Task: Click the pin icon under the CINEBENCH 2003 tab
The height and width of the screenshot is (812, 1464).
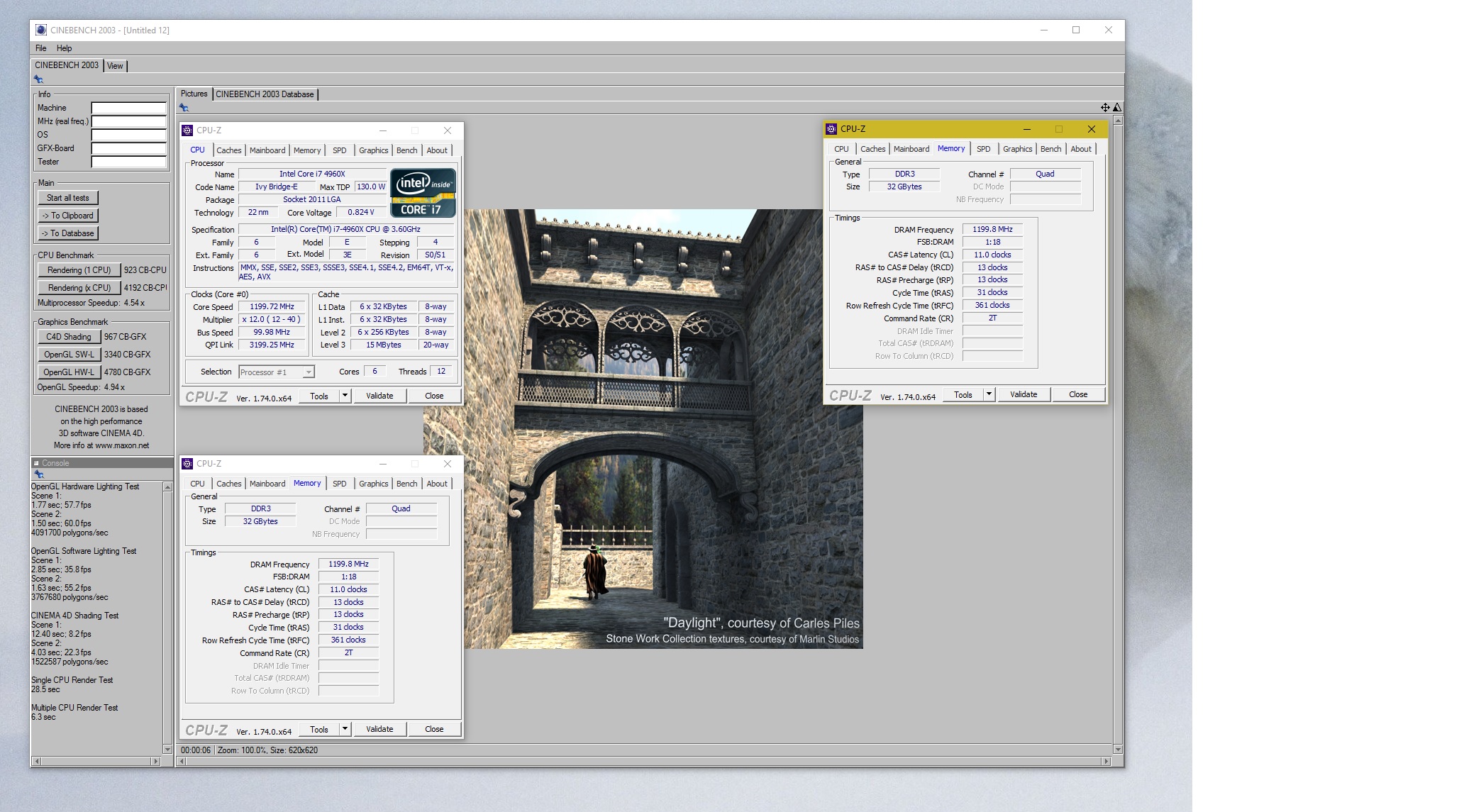Action: [38, 79]
